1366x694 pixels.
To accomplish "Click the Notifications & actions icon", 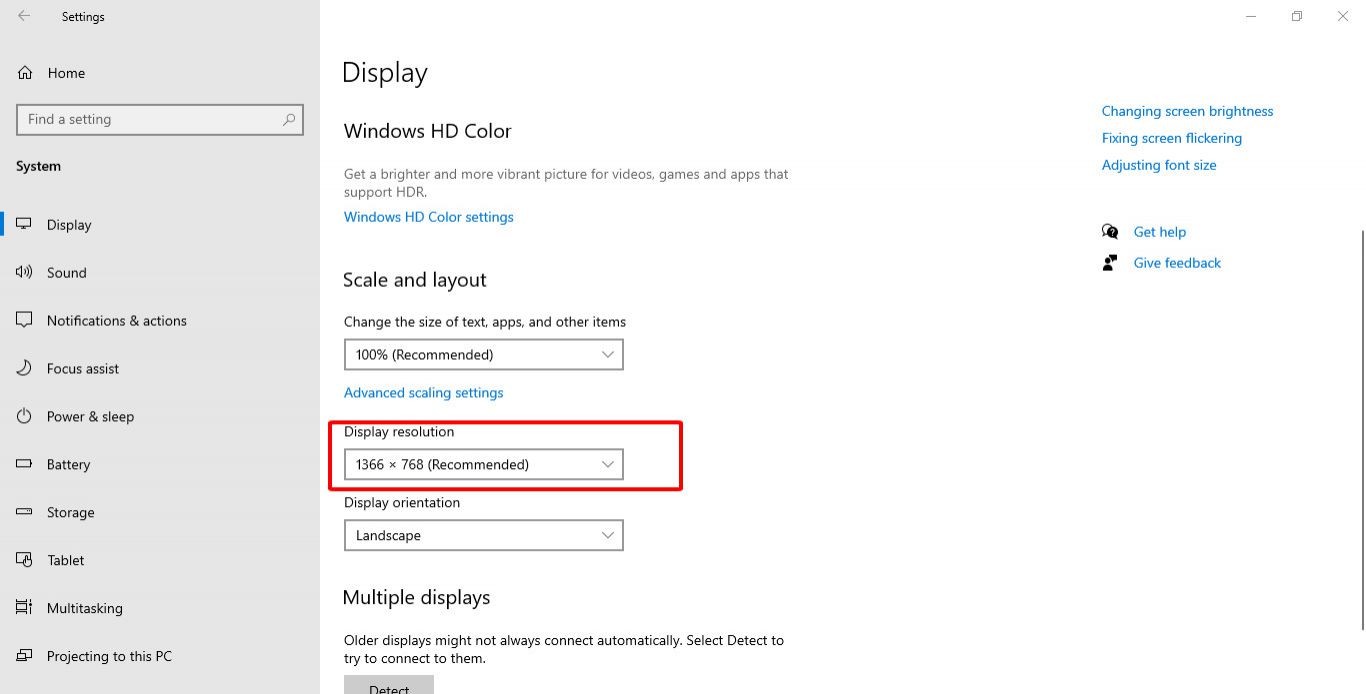I will pos(25,320).
